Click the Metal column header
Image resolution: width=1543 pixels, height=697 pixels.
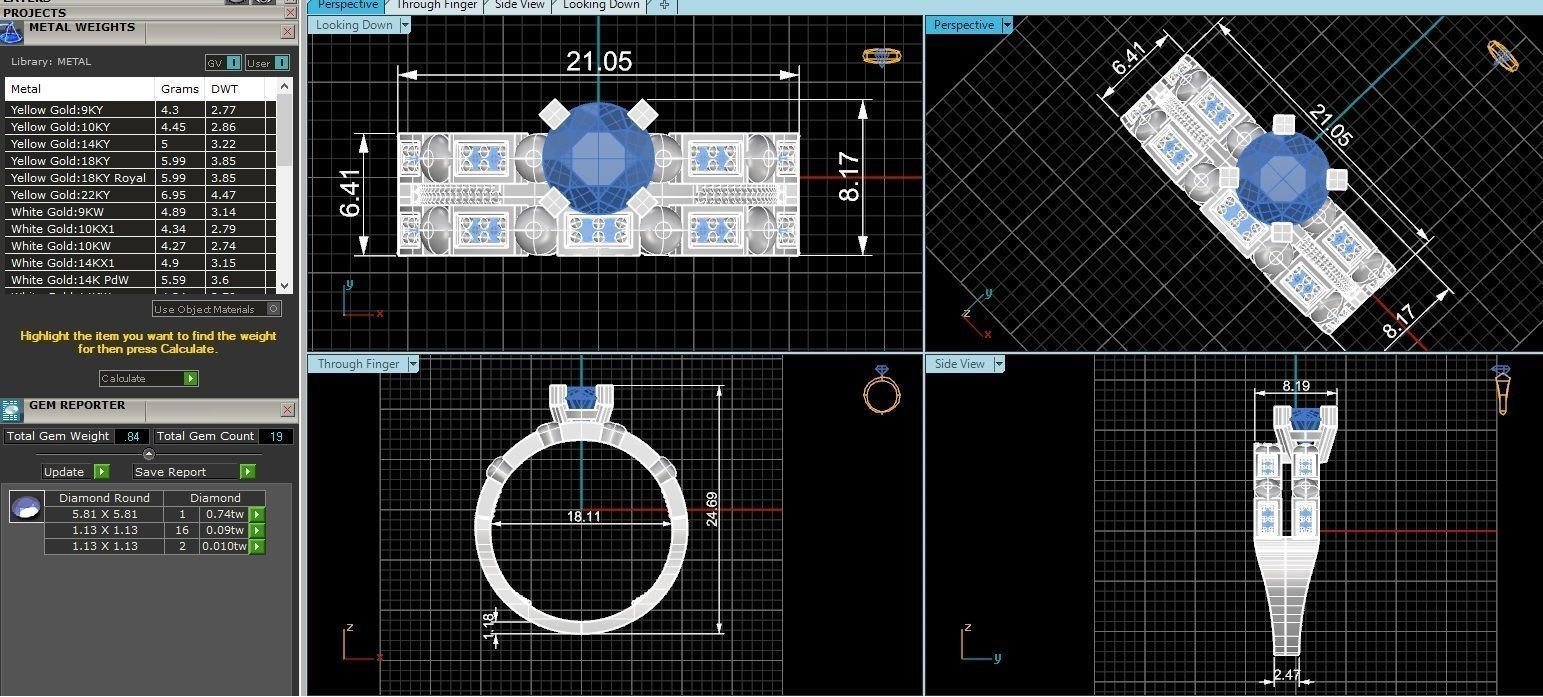coord(81,89)
